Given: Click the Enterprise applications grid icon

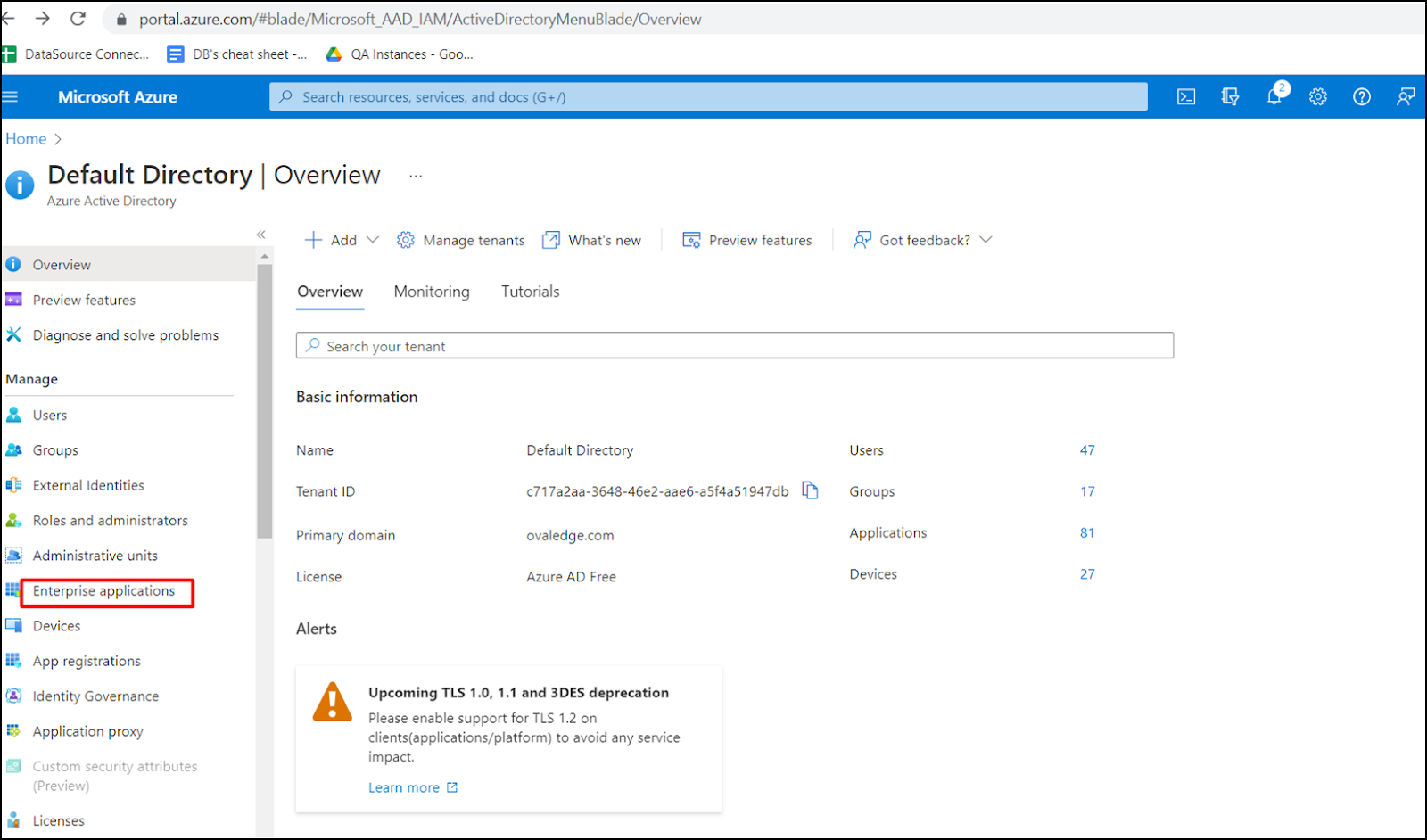Looking at the screenshot, I should coord(12,590).
